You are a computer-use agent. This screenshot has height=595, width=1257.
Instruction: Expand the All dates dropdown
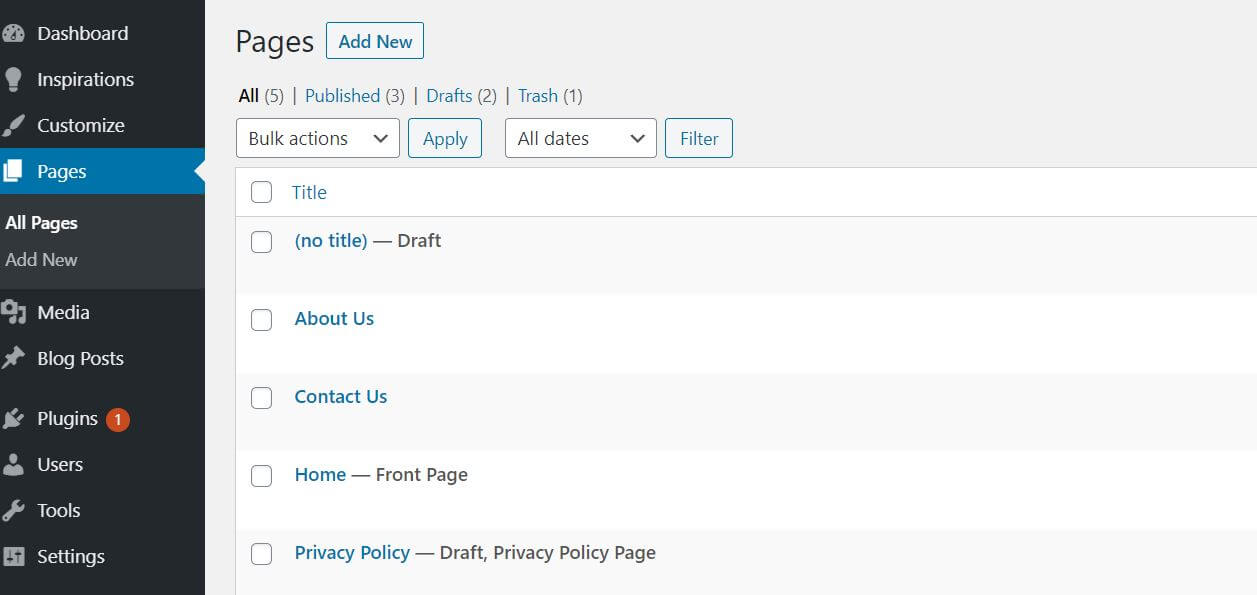point(580,138)
